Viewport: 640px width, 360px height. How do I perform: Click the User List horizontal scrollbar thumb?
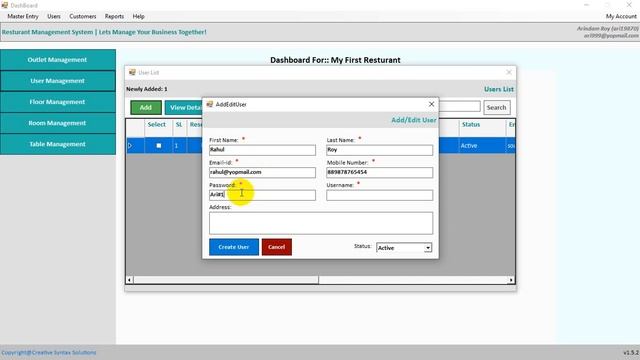[226, 280]
